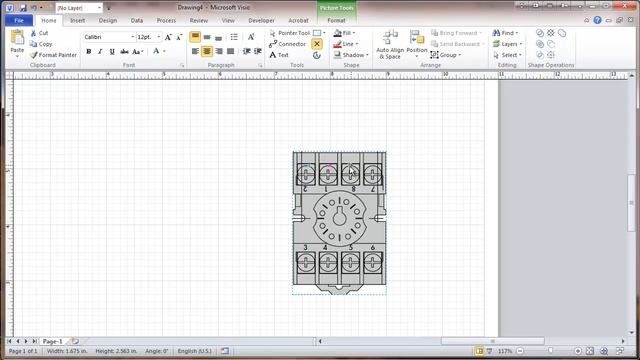Click Auto Align & Space
Viewport: 640px width, 360px height.
390,45
